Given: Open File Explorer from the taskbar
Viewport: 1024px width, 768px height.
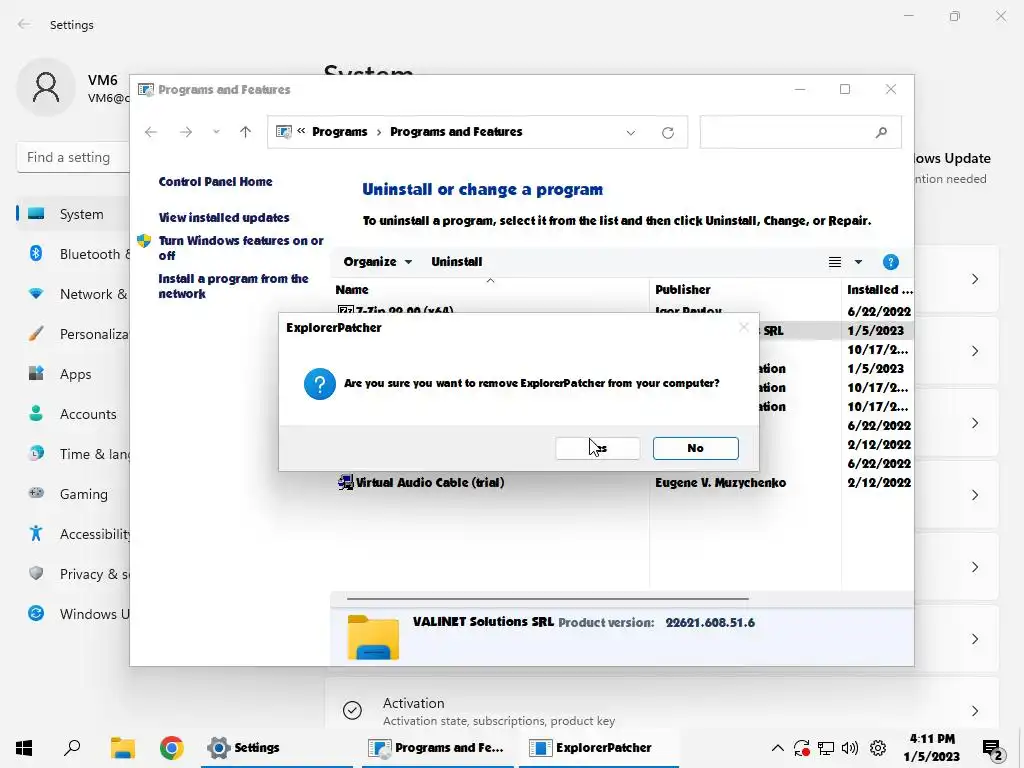Looking at the screenshot, I should [x=122, y=748].
